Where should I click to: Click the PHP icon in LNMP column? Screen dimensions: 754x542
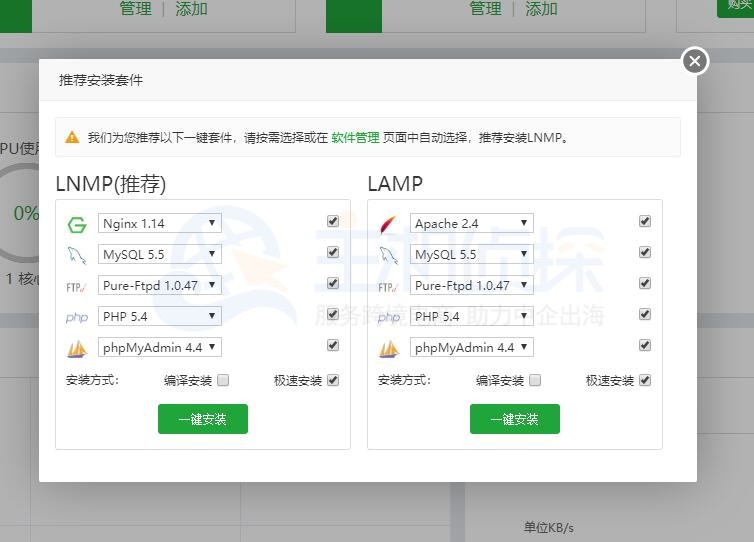tap(77, 317)
